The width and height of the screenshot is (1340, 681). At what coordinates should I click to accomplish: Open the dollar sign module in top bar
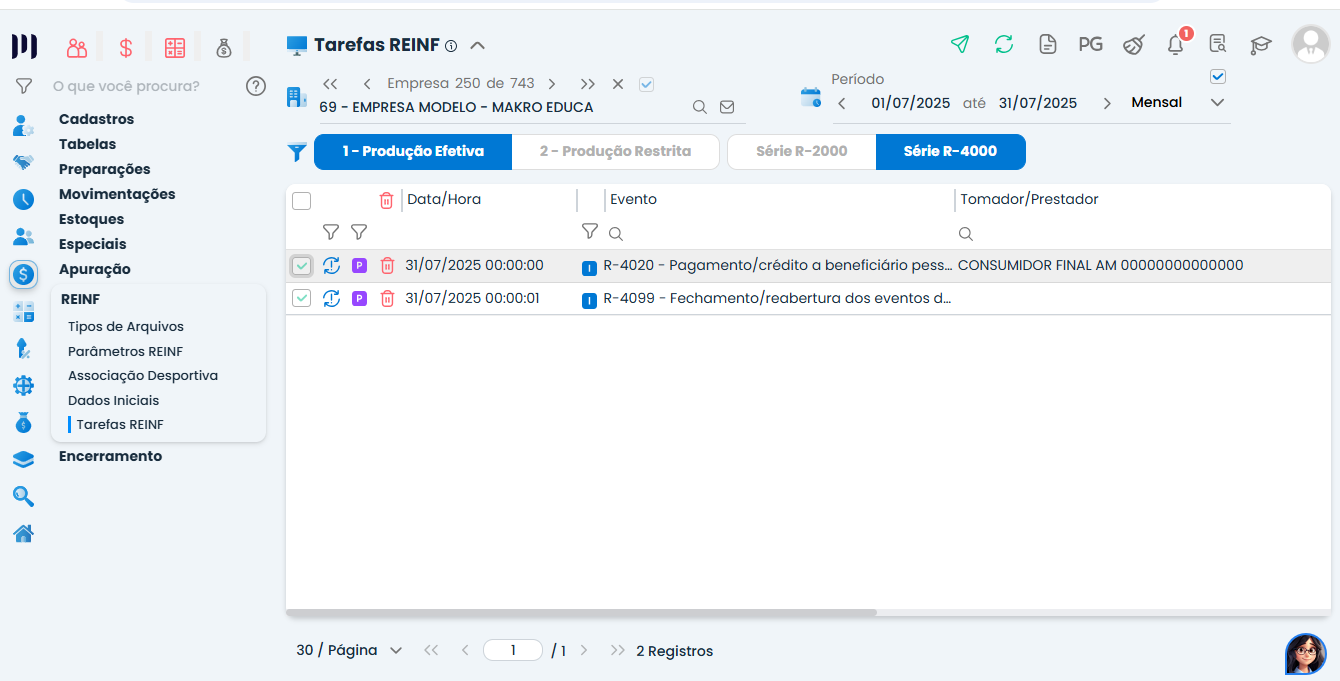point(126,47)
